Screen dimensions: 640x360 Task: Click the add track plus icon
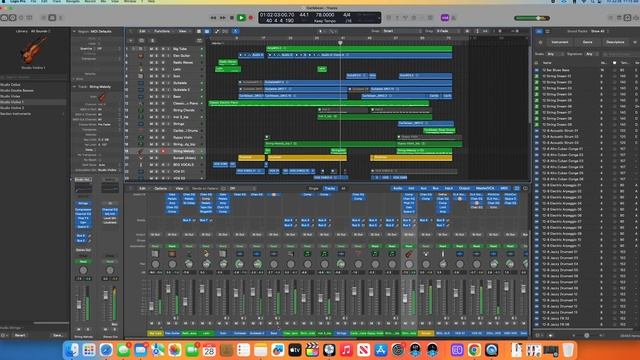131,41
